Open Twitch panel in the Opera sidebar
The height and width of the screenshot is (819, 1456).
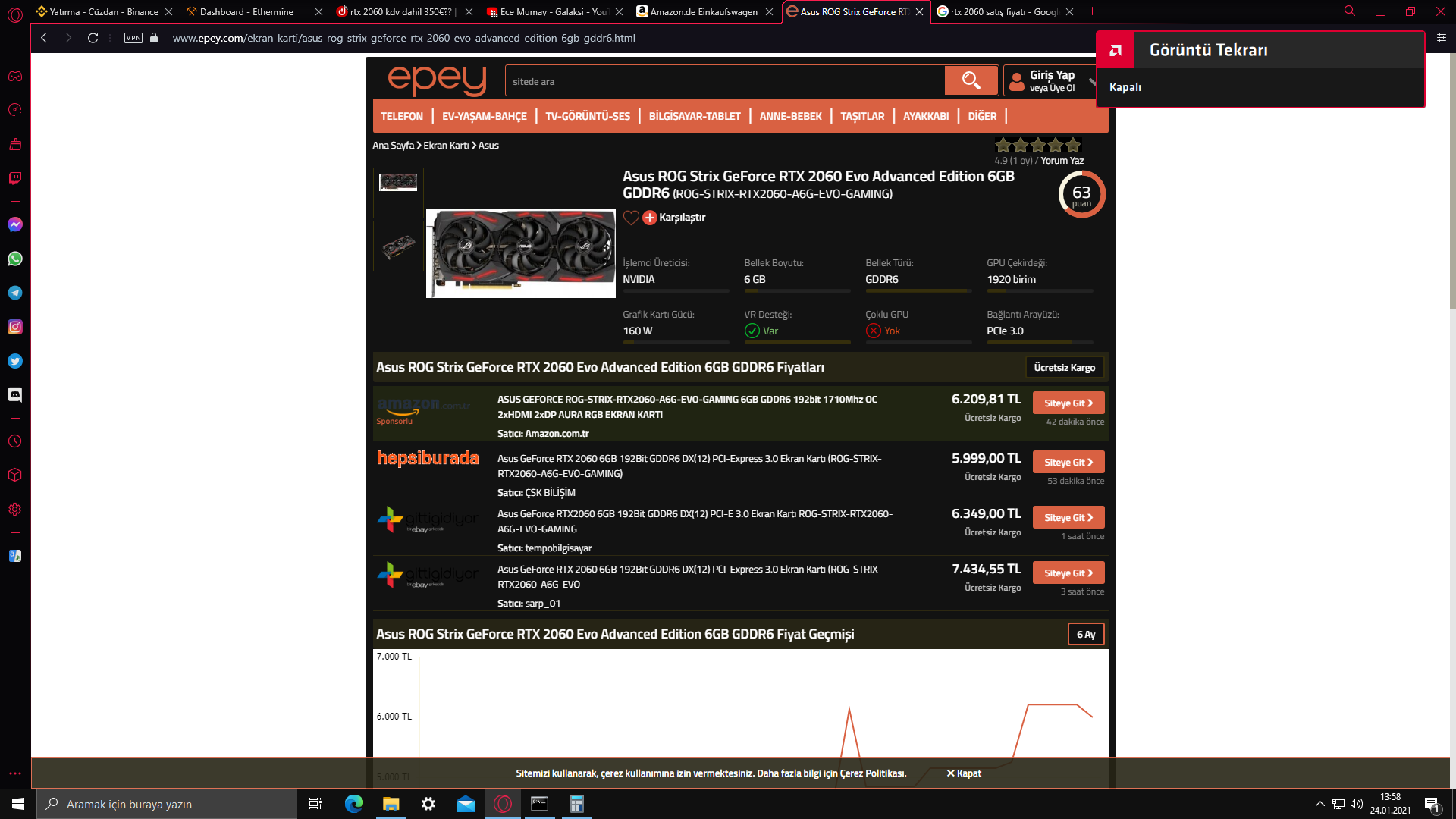pos(15,178)
